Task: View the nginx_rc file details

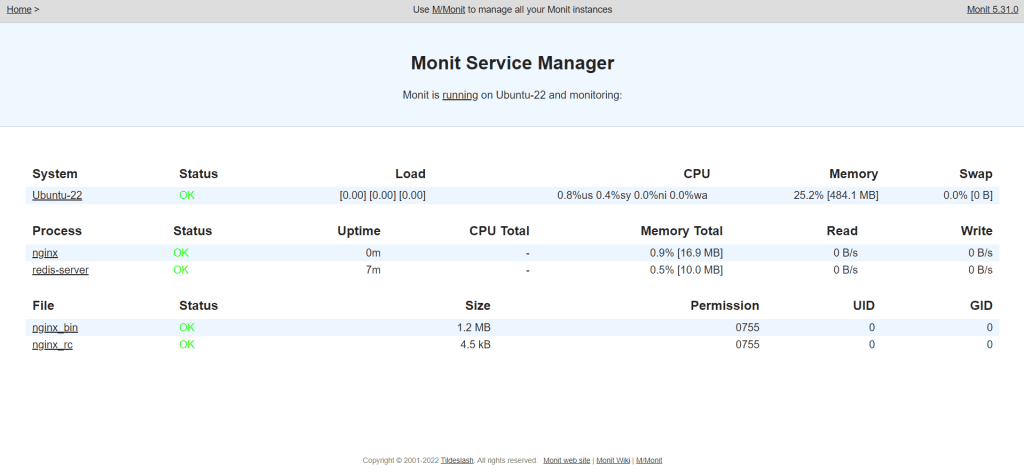Action: [x=52, y=344]
